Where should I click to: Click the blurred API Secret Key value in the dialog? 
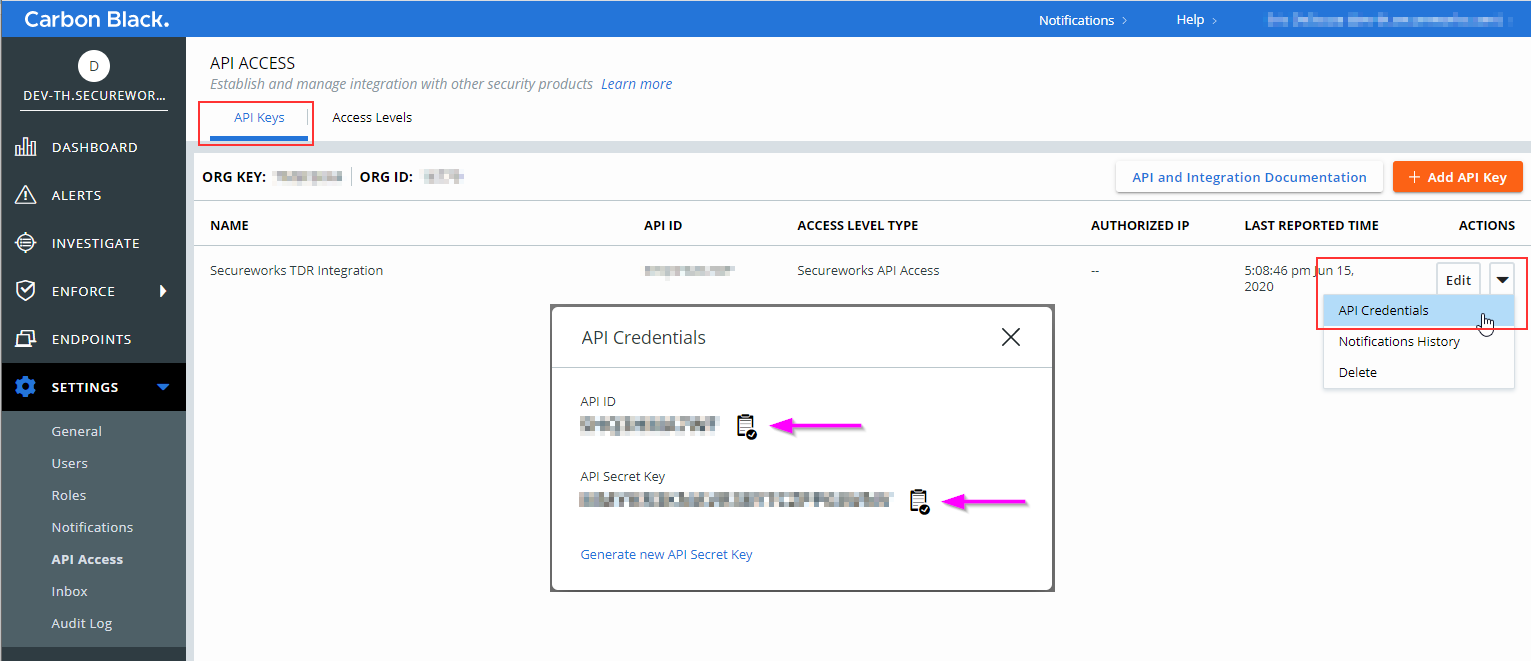pos(736,499)
